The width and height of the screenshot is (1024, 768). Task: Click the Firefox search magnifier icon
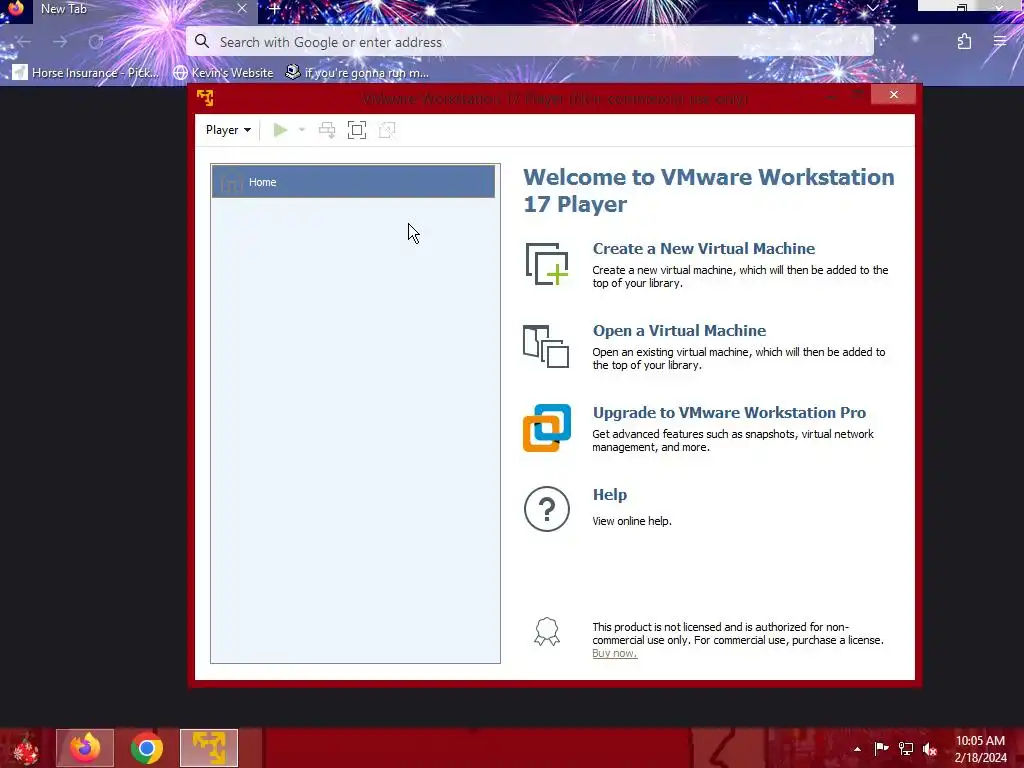pyautogui.click(x=202, y=42)
